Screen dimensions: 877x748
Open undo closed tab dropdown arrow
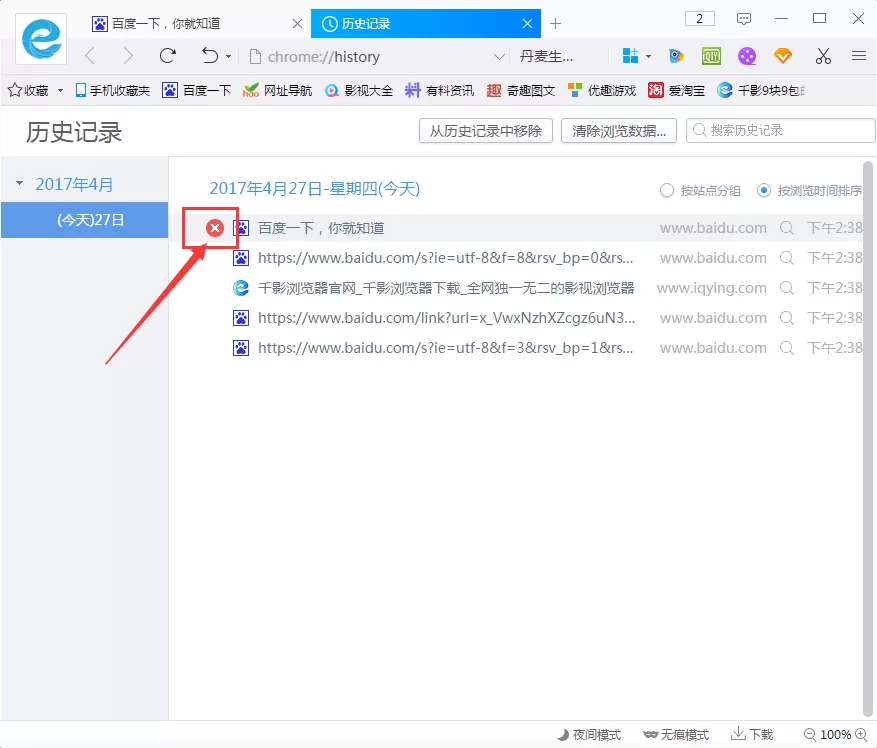click(228, 57)
